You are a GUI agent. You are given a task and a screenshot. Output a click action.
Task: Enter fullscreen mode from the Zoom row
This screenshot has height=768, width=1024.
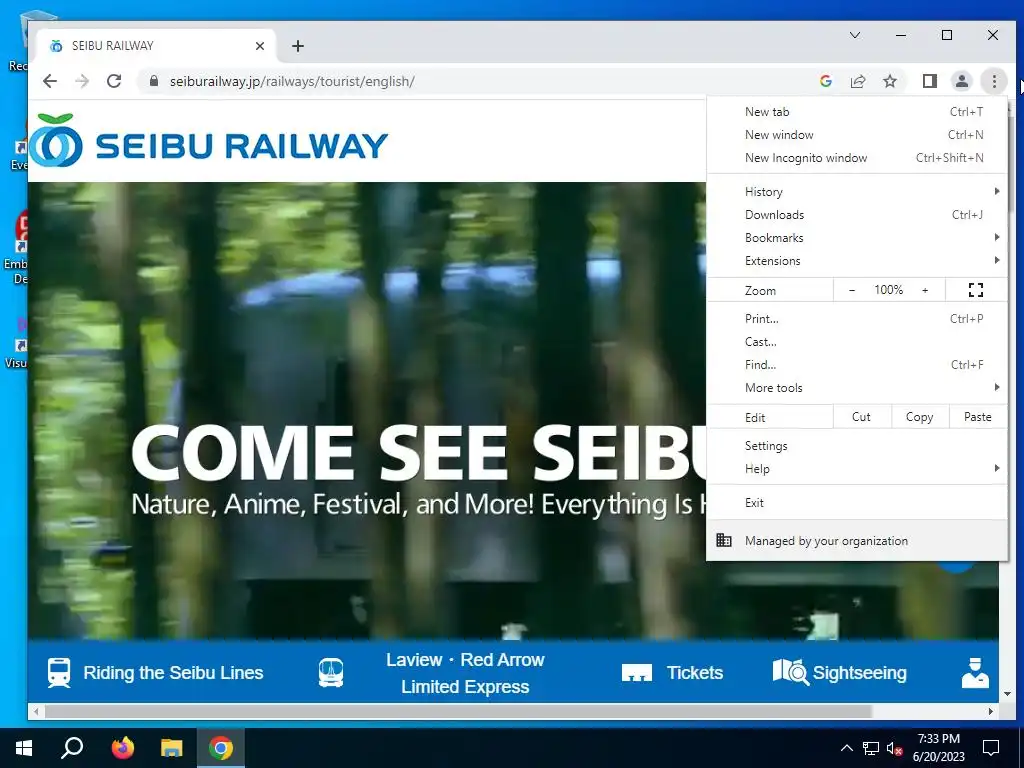(976, 290)
